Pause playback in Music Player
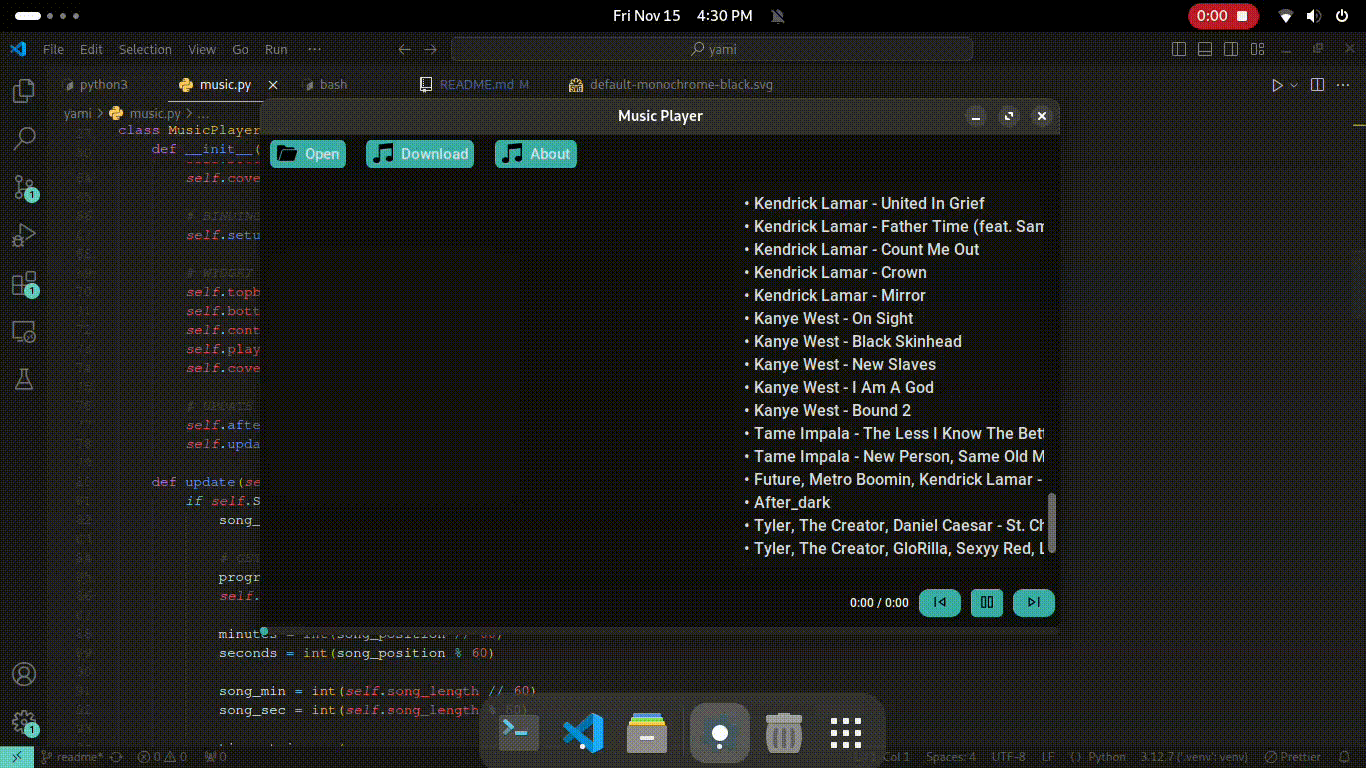 pos(986,602)
